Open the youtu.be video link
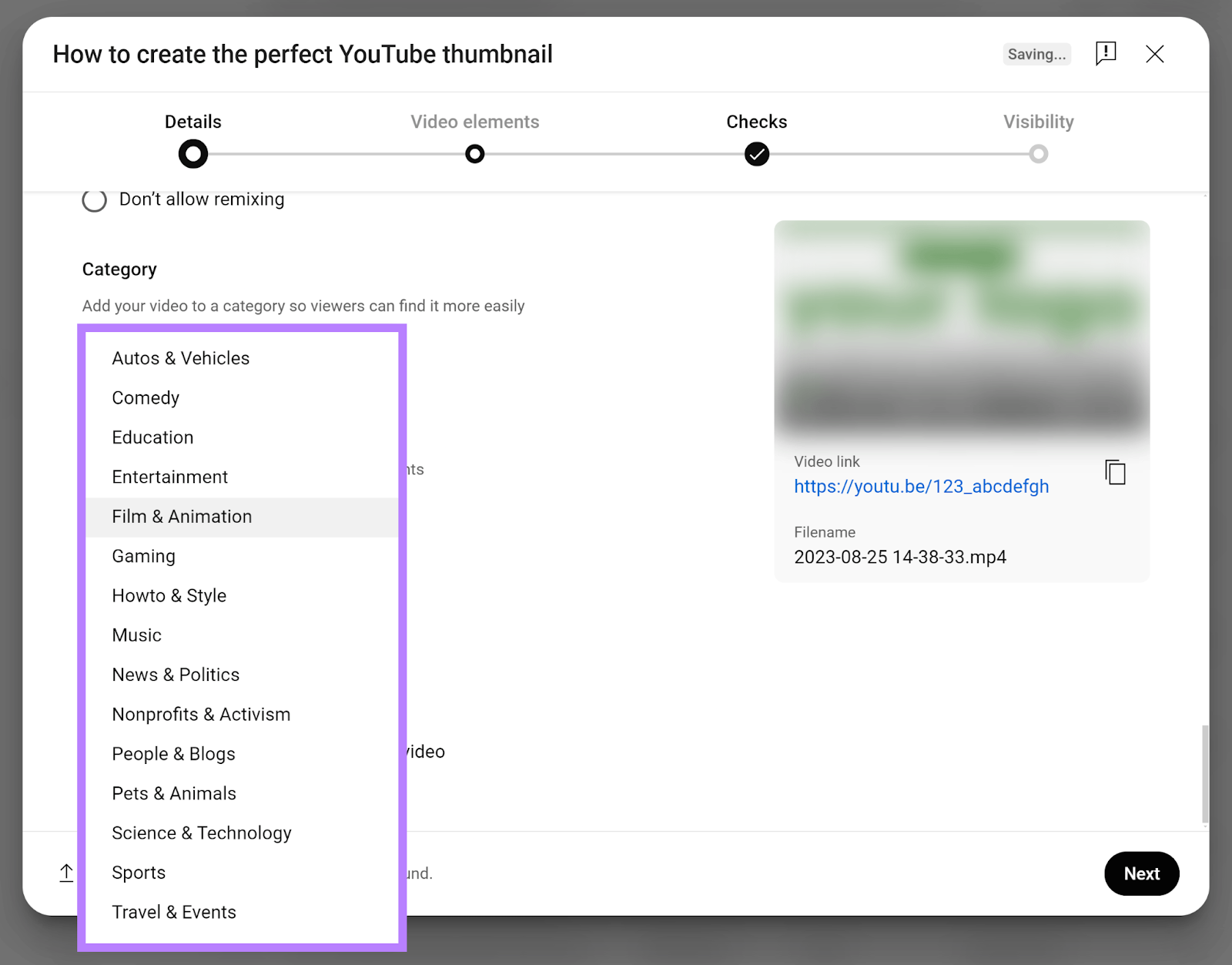This screenshot has height=965, width=1232. 921,487
